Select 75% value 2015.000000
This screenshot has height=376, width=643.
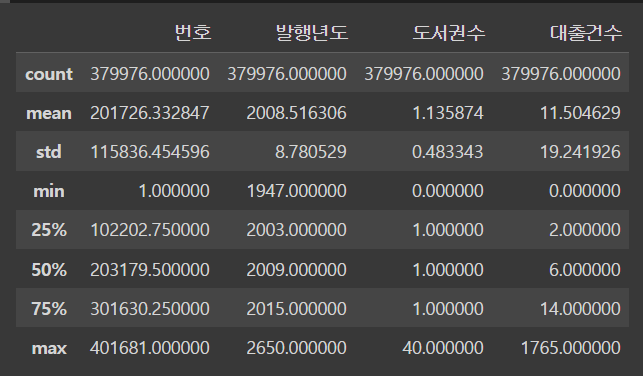click(x=296, y=309)
